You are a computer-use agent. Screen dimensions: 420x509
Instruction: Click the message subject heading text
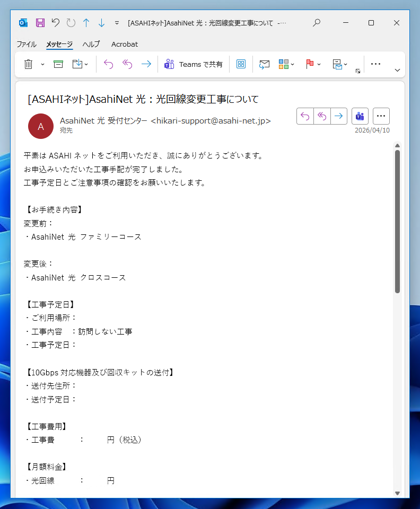coord(143,99)
